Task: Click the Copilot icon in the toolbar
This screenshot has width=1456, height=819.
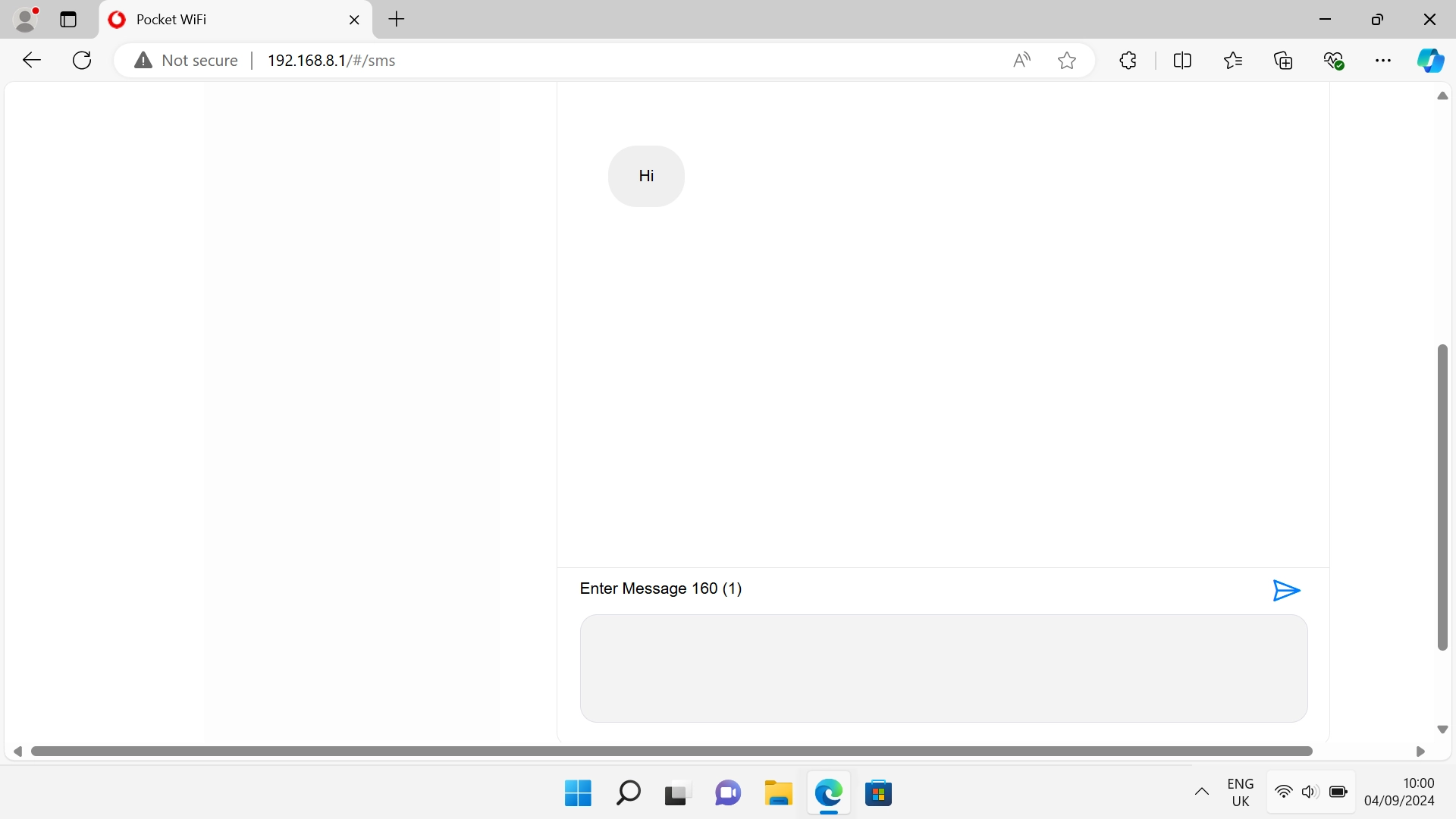Action: click(1432, 60)
